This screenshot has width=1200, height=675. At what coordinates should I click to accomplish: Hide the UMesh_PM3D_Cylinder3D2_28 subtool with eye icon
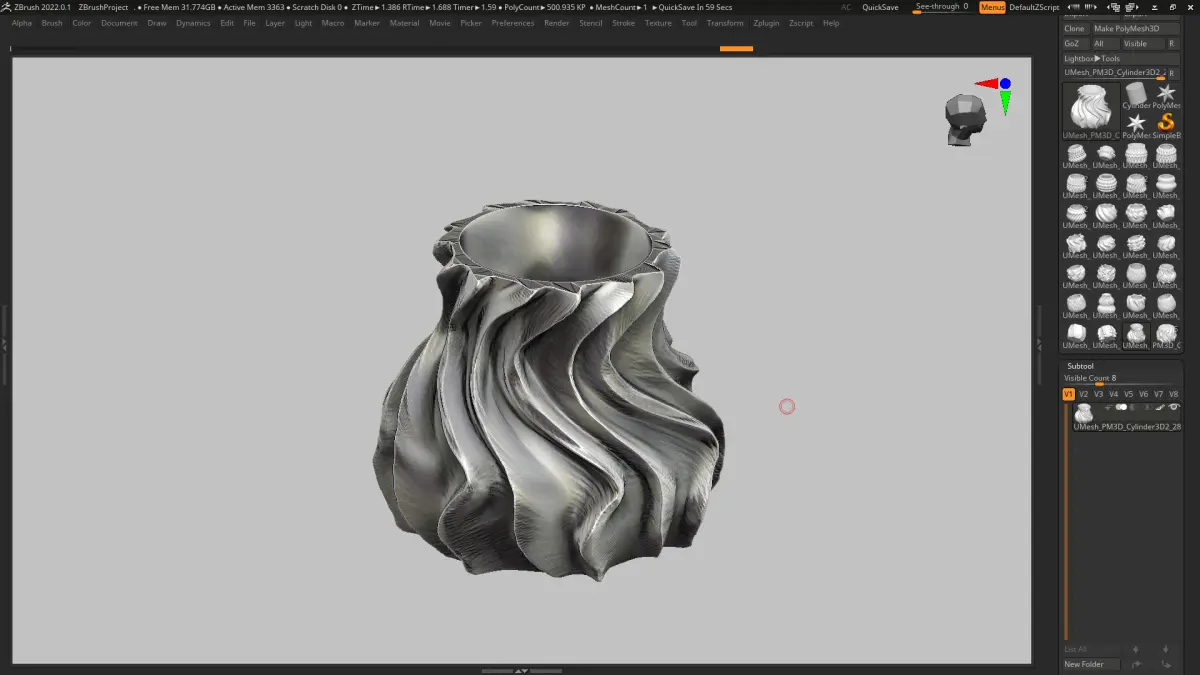point(1174,408)
